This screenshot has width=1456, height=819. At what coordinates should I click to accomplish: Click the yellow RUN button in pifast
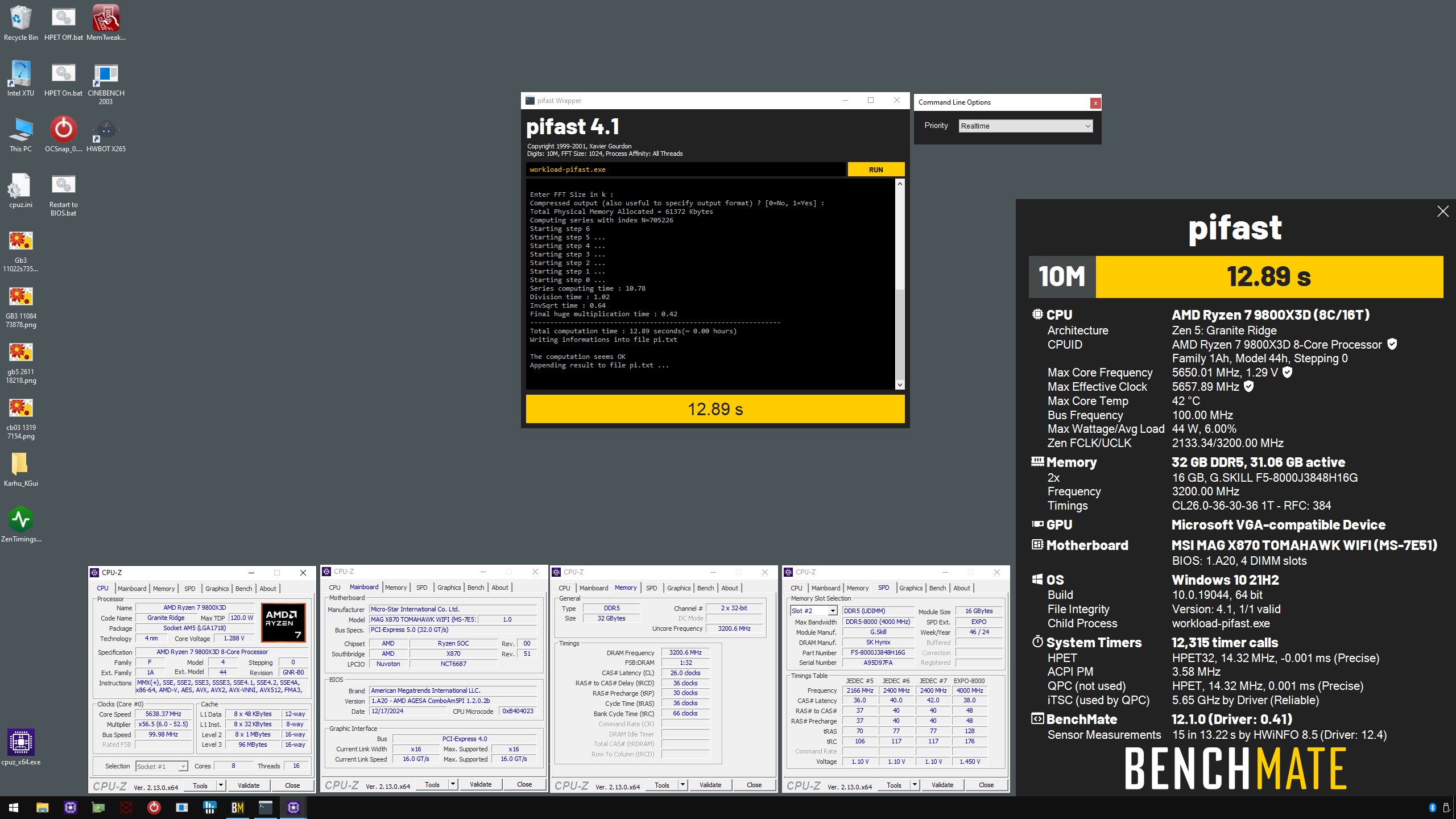(x=876, y=169)
